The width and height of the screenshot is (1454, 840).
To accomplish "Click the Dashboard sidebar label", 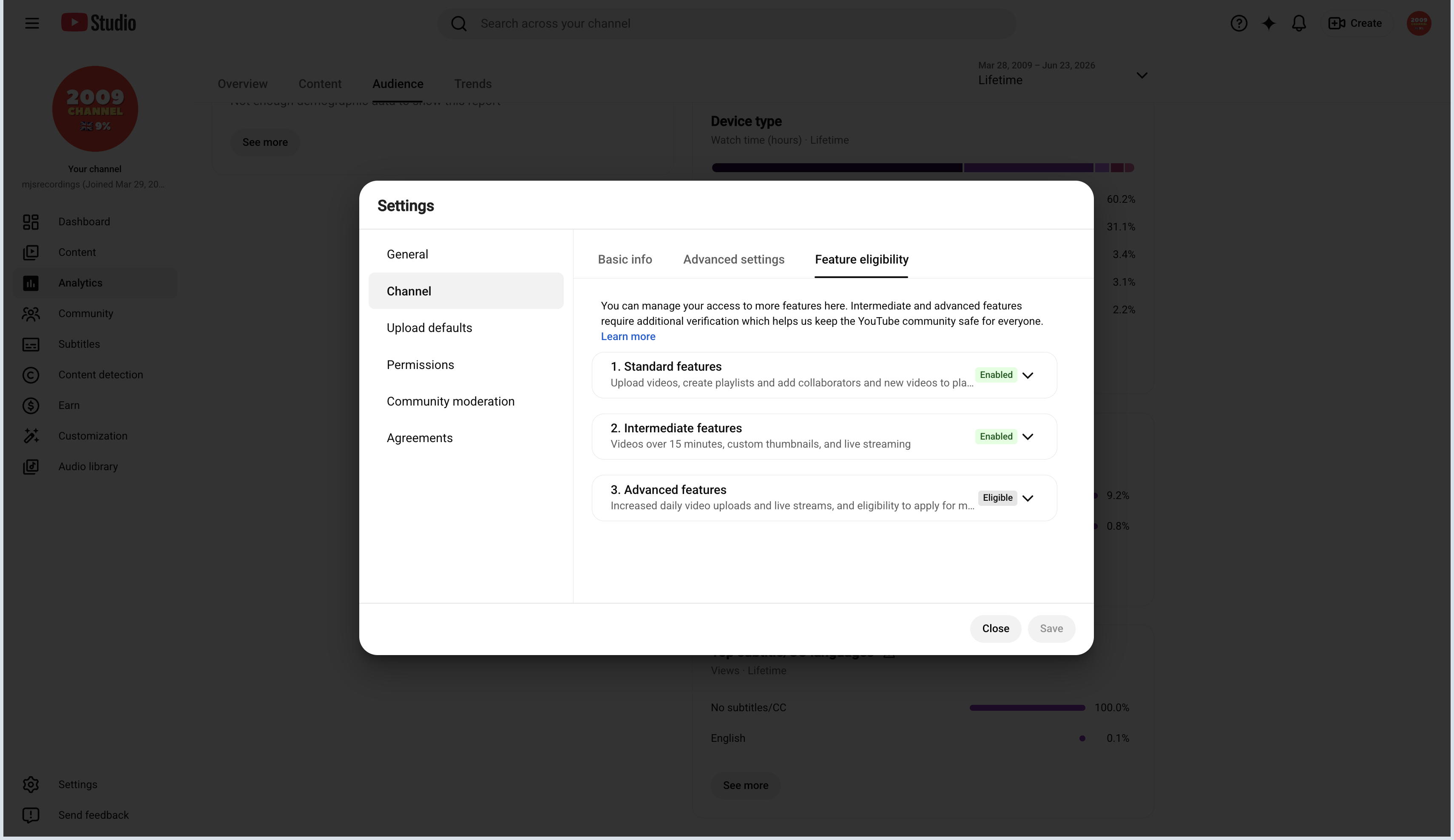I will tap(84, 222).
